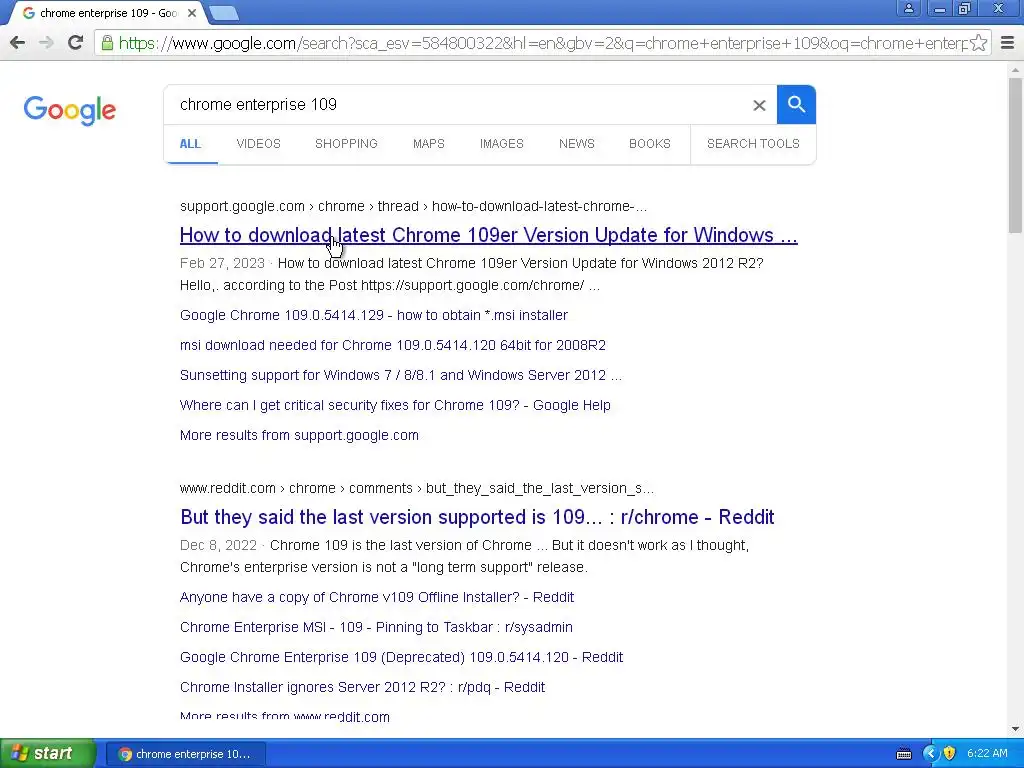Click the Dec 8, 2022 date text

(218, 545)
